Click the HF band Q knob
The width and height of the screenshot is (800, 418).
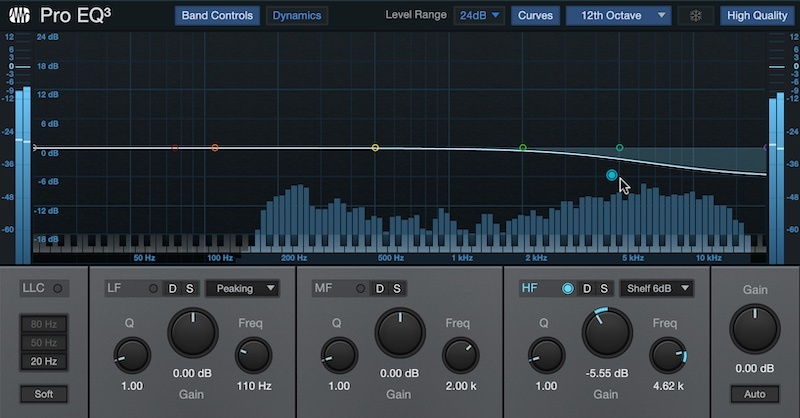[x=546, y=356]
